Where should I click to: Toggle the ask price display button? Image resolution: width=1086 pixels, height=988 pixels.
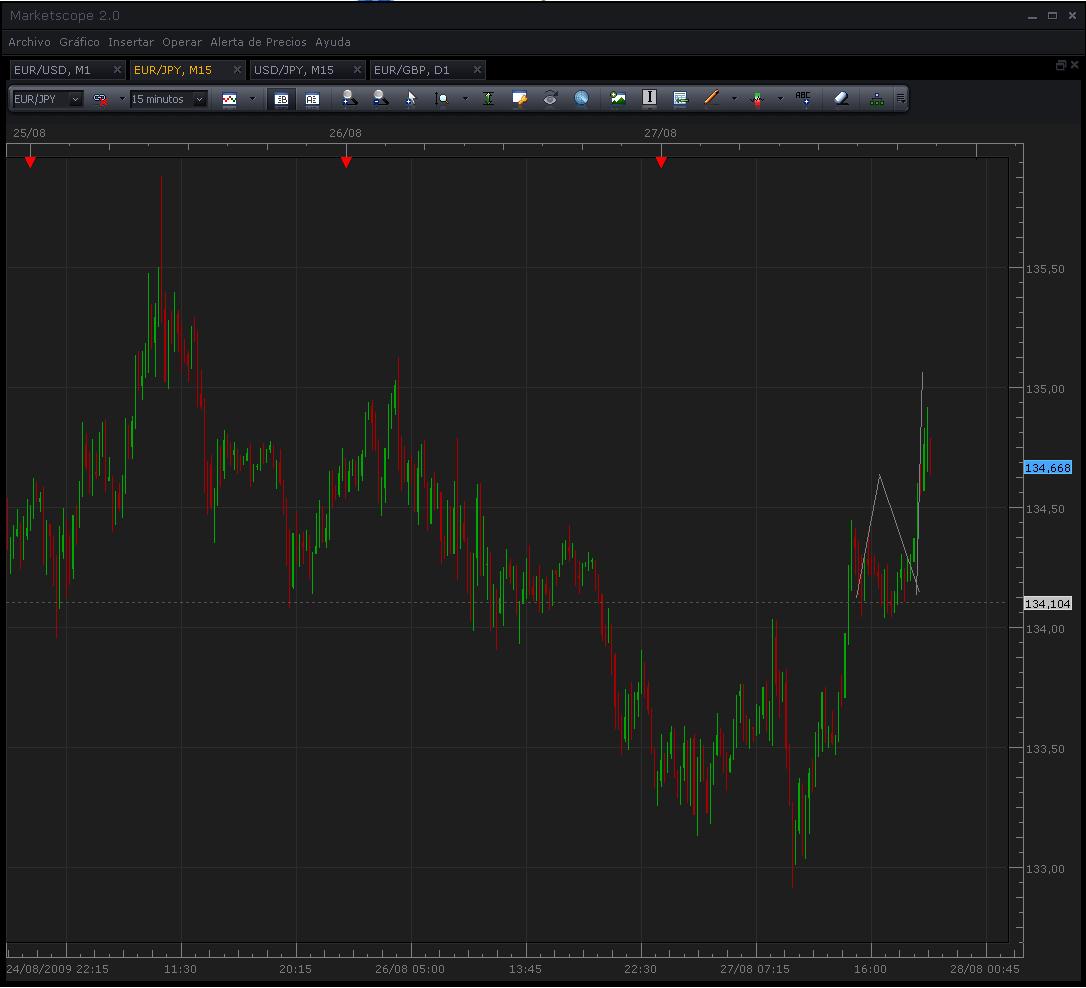tap(312, 98)
